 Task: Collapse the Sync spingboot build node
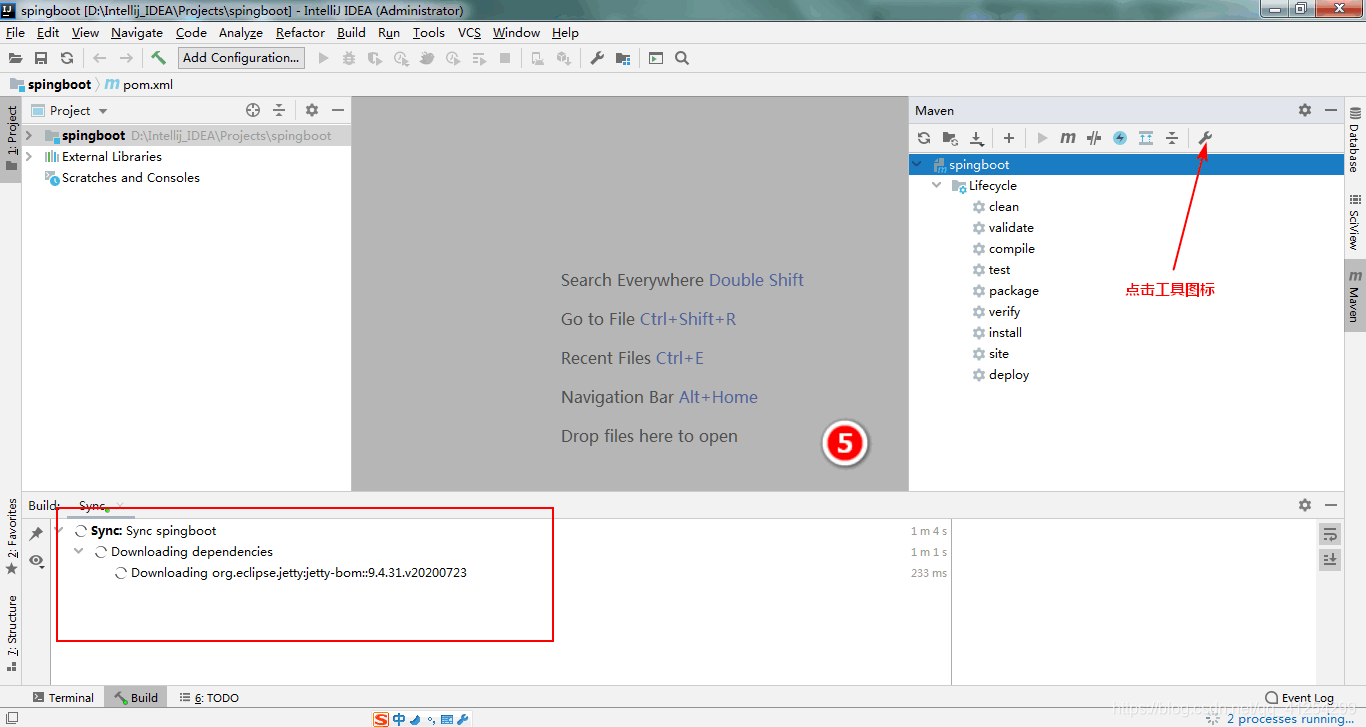coord(59,530)
